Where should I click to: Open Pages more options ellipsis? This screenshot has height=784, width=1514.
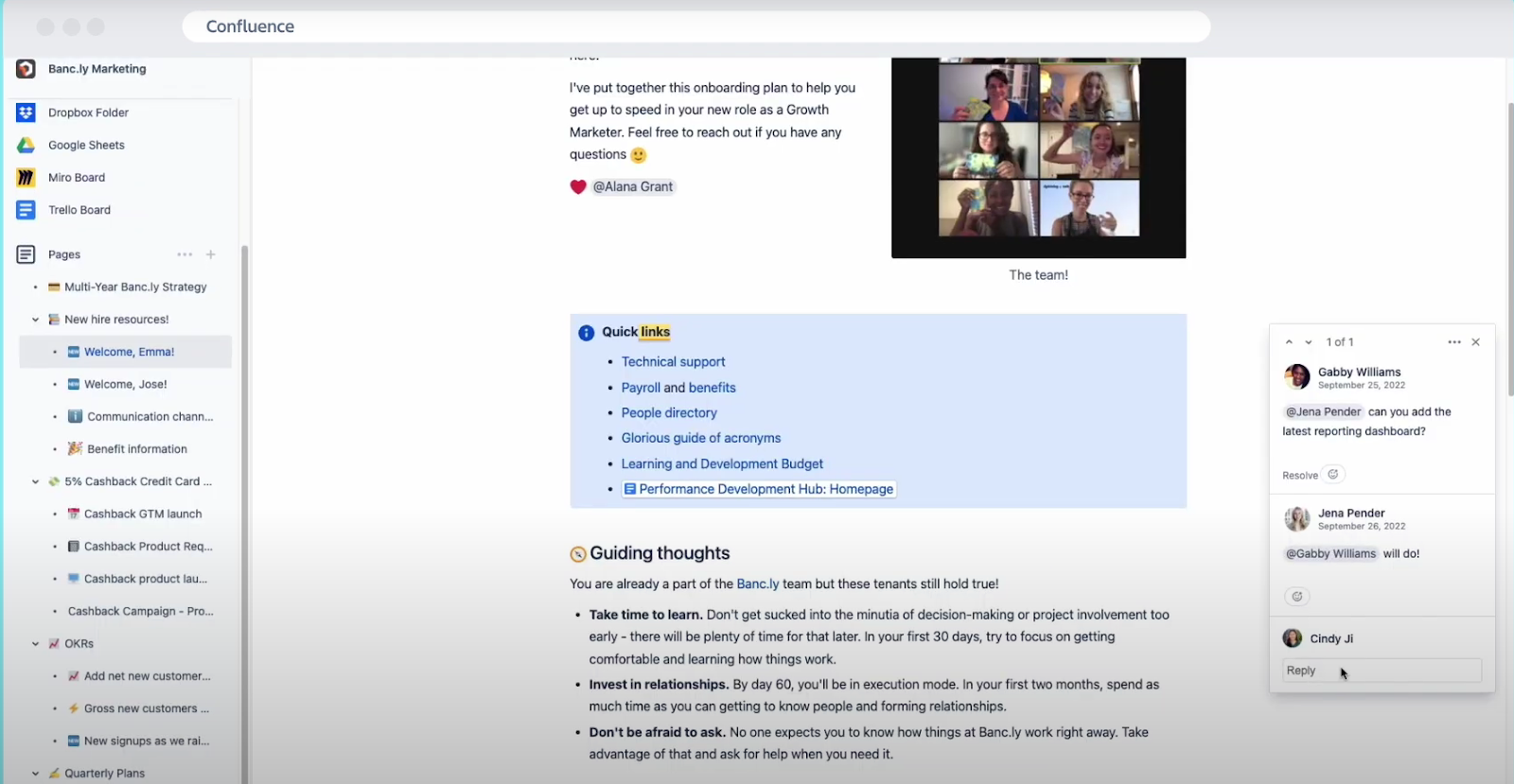pyautogui.click(x=185, y=254)
